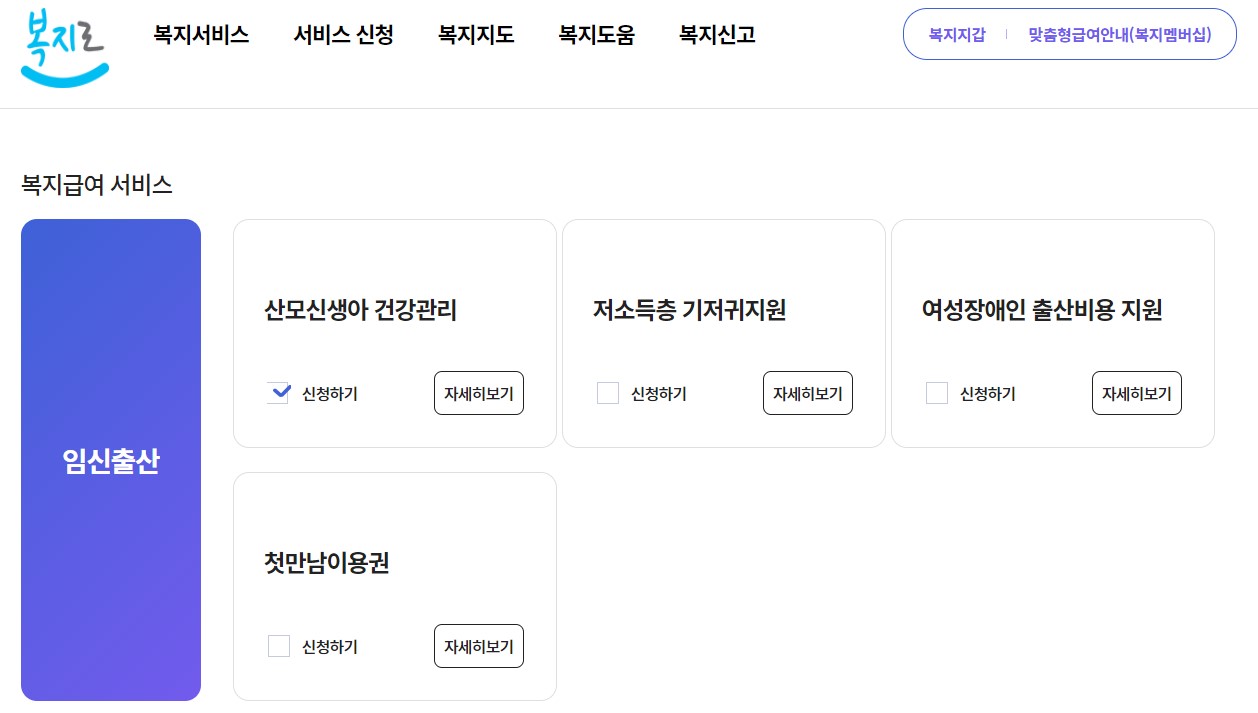The image size is (1258, 713).
Task: Open the 서비스 신청 menu
Action: tap(343, 34)
